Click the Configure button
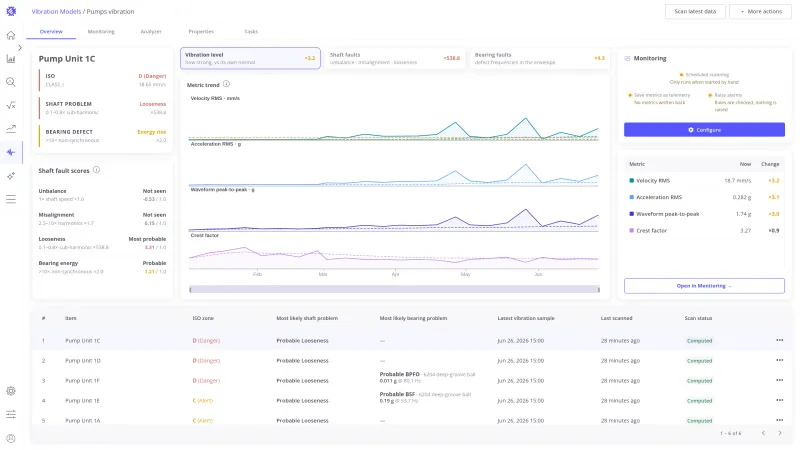The width and height of the screenshot is (800, 450). tap(704, 130)
